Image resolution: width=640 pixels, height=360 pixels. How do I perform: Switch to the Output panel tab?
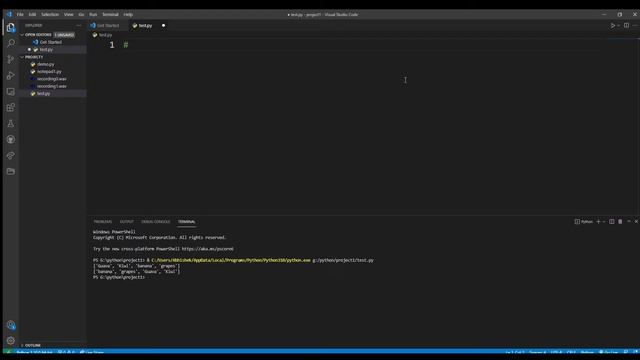click(x=127, y=222)
